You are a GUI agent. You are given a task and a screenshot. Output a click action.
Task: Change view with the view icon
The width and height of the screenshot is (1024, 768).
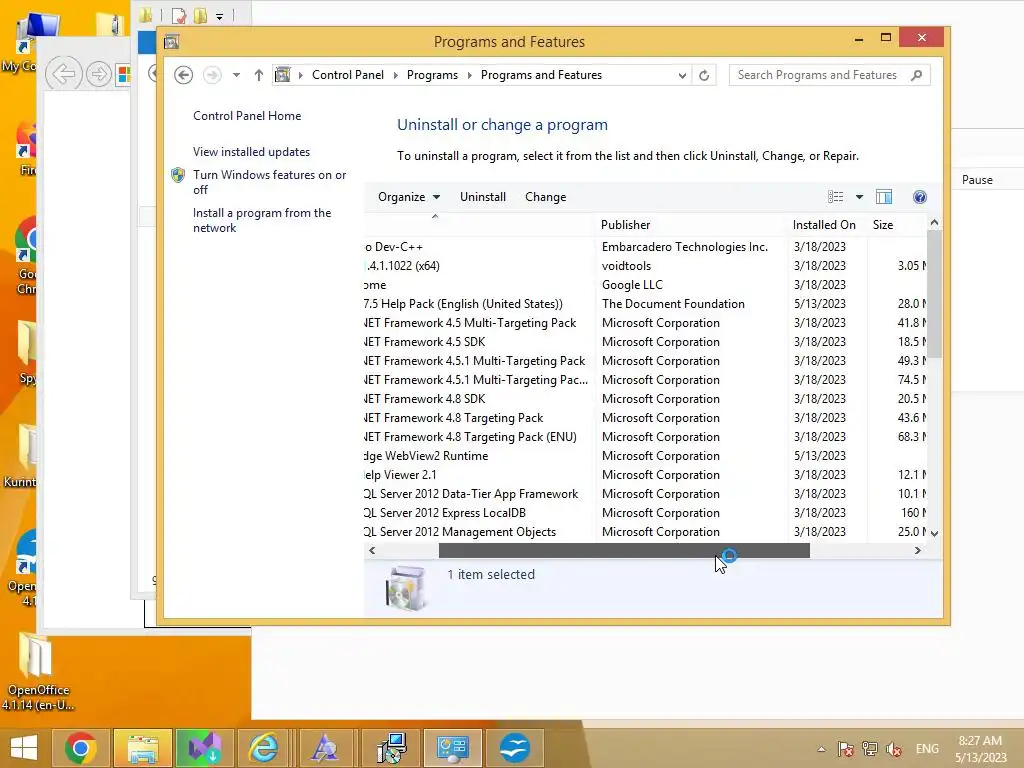(835, 197)
